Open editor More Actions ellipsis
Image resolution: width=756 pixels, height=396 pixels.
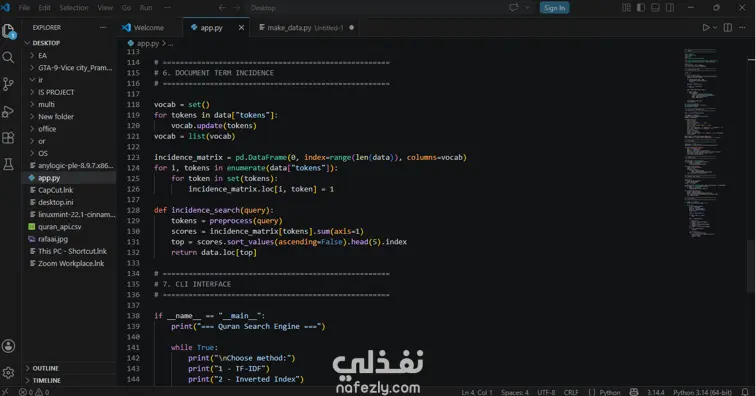(743, 27)
